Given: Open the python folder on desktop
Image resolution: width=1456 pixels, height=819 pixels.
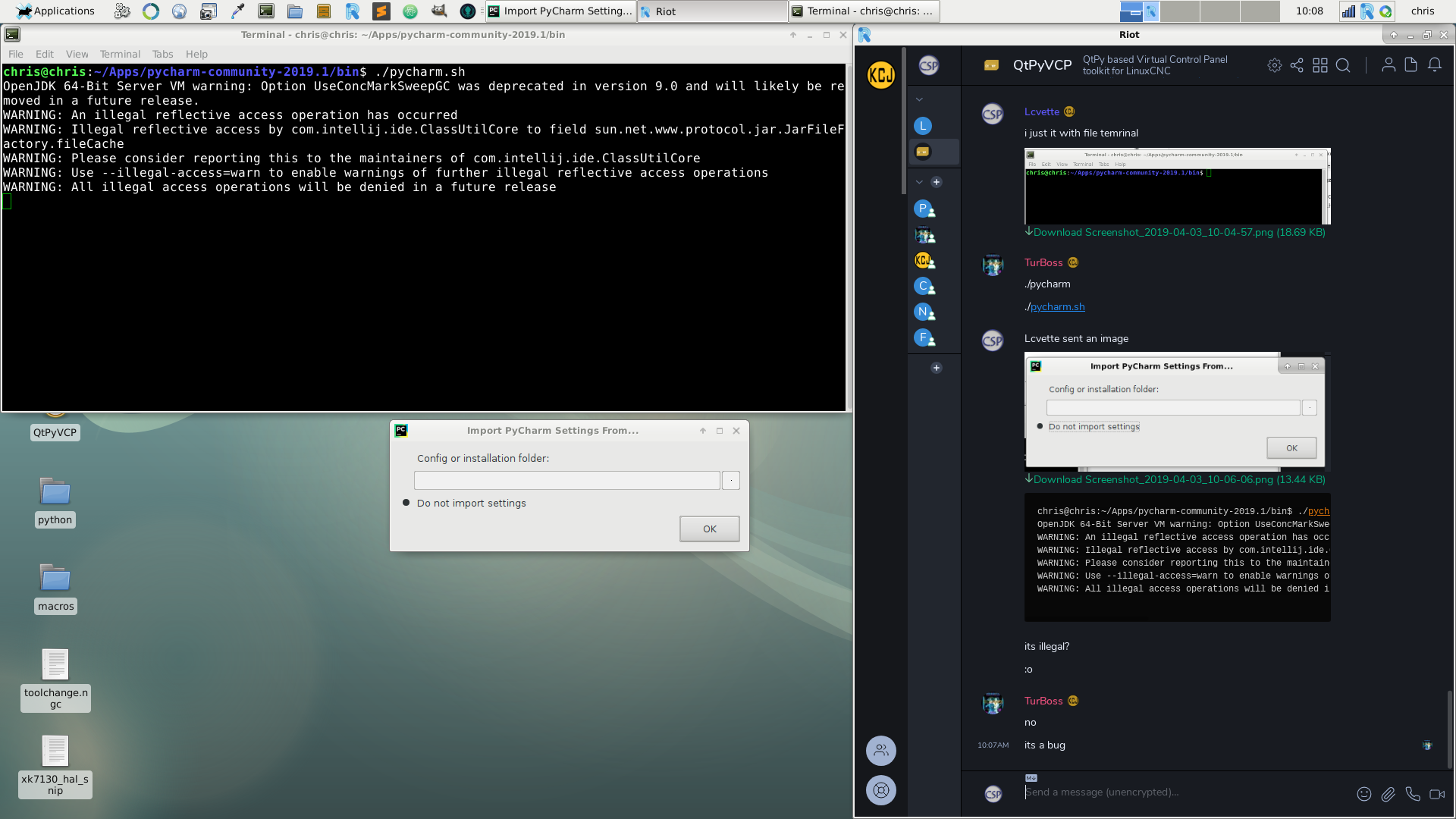Looking at the screenshot, I should [55, 502].
